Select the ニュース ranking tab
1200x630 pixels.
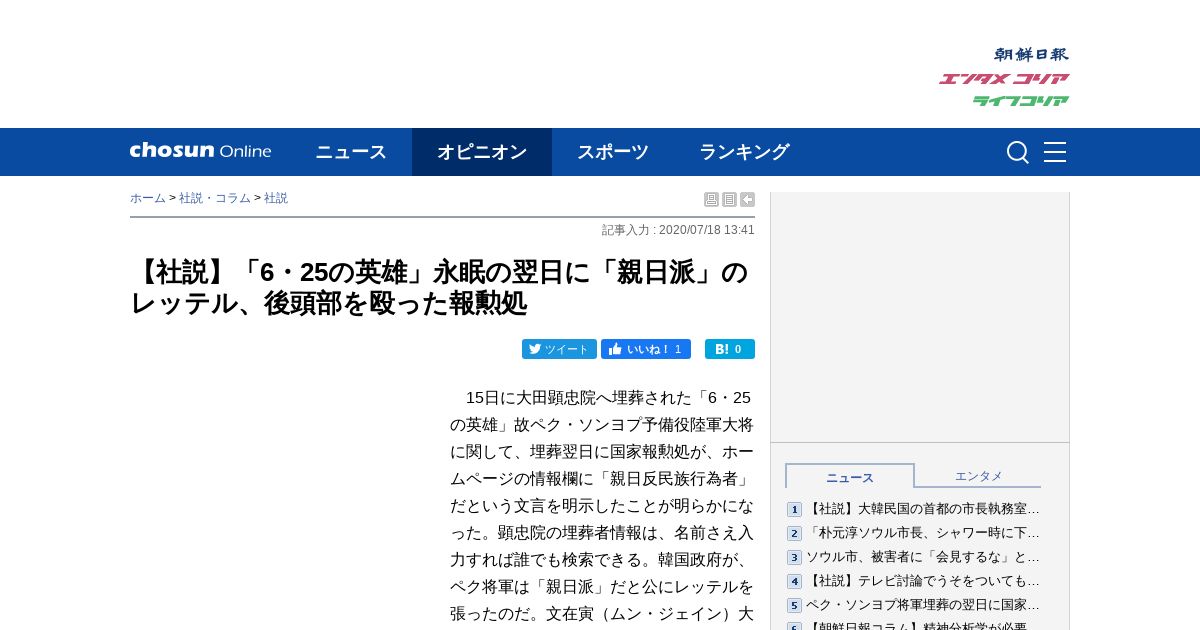(850, 477)
